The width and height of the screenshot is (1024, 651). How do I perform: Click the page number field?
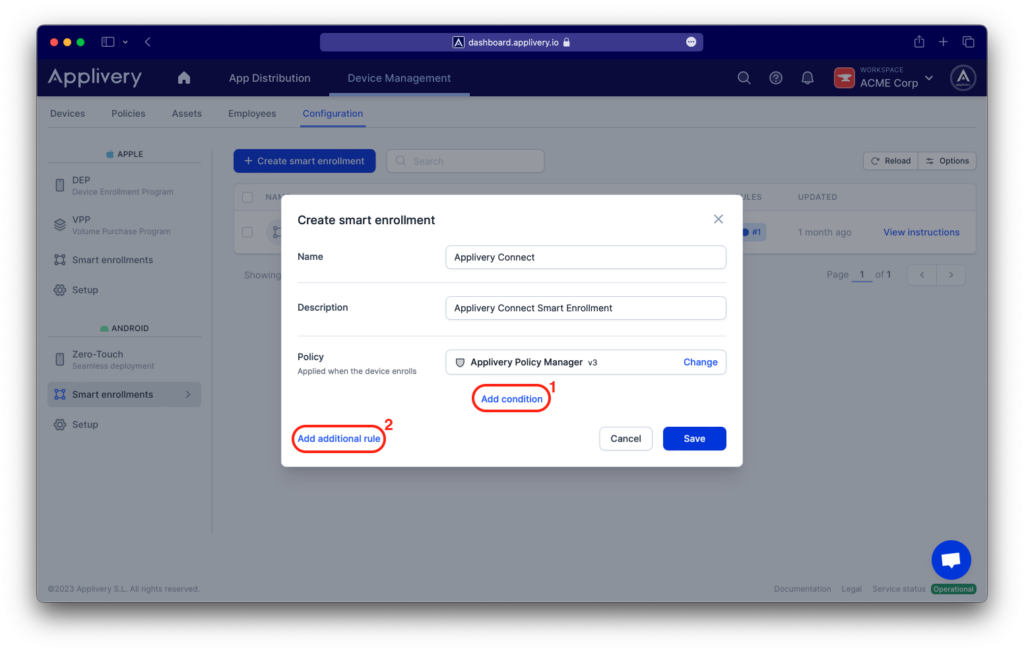coord(862,275)
